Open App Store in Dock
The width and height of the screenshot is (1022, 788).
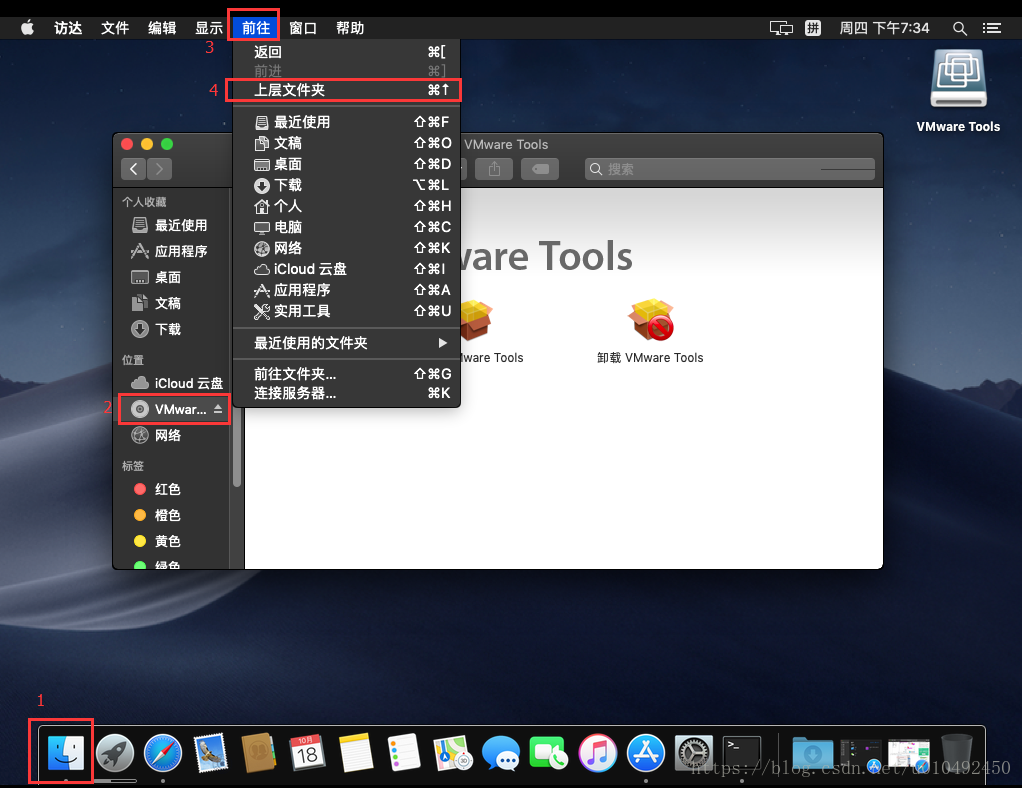646,753
